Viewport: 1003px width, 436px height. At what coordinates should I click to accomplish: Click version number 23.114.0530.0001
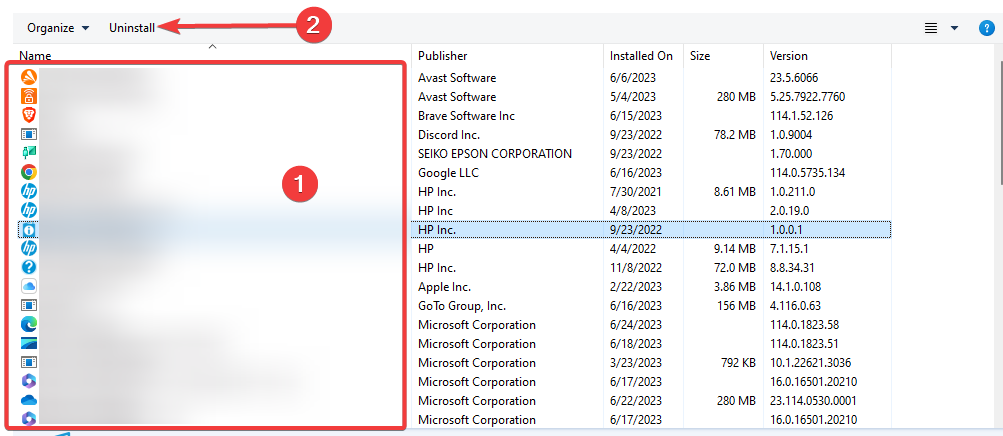pyautogui.click(x=814, y=401)
